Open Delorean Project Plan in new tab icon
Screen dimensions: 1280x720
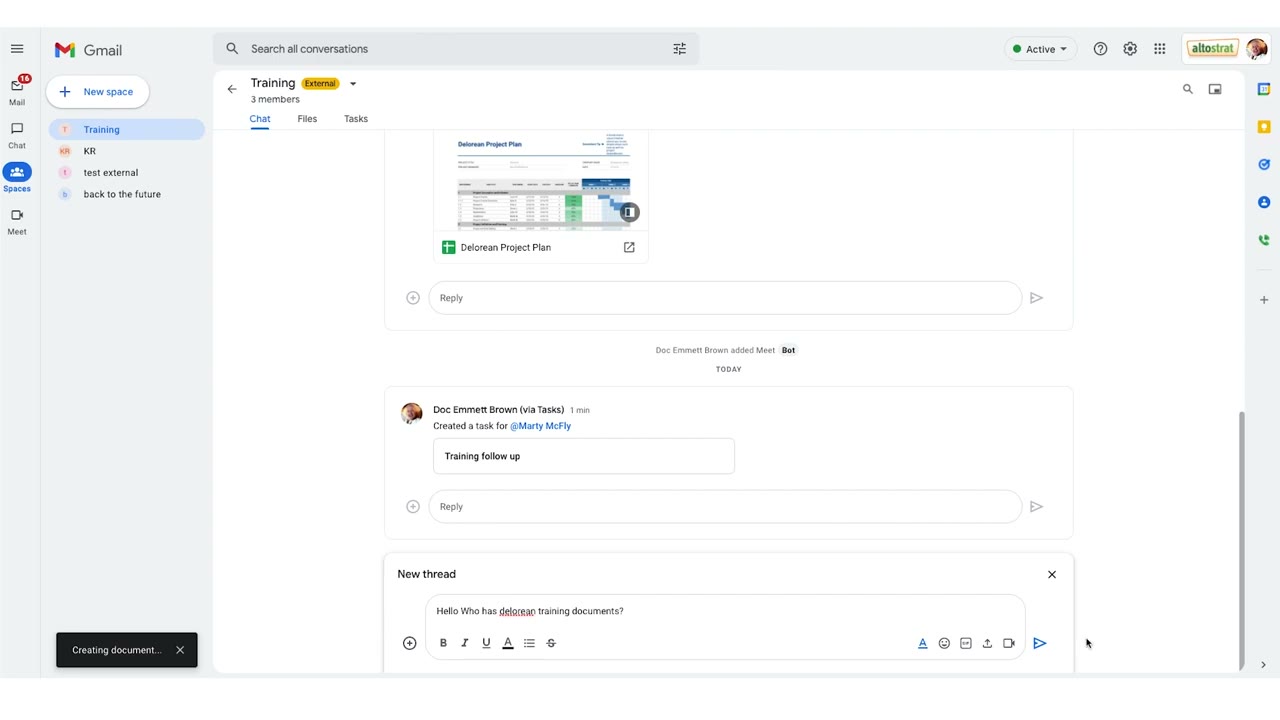pyautogui.click(x=629, y=247)
